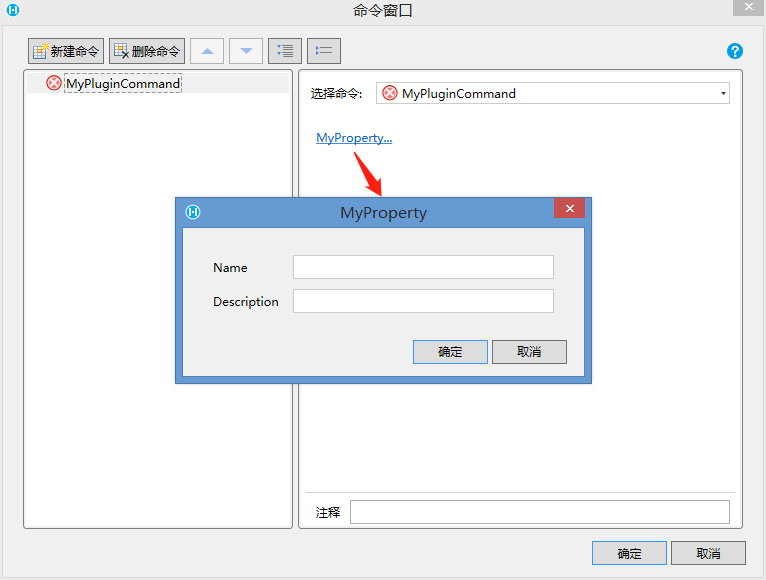Close the MyProperty dialog with the red X
This screenshot has width=766, height=580.
click(570, 209)
